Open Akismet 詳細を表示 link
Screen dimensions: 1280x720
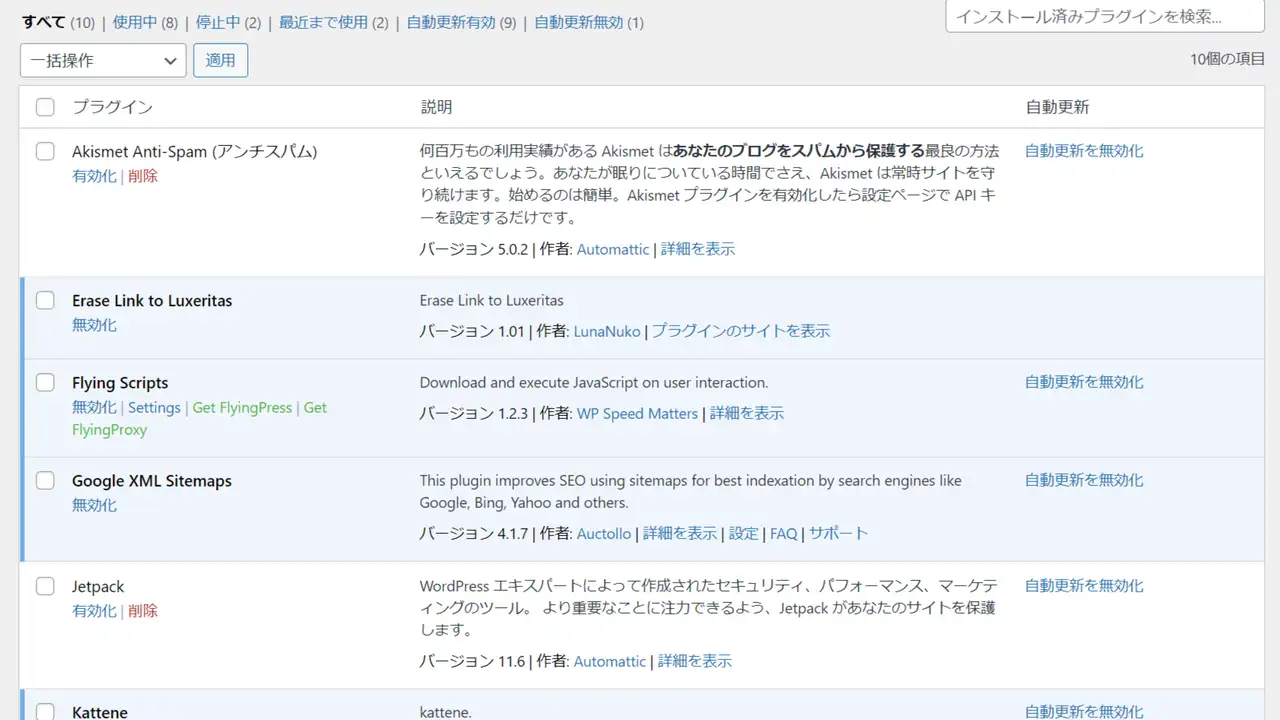[698, 249]
